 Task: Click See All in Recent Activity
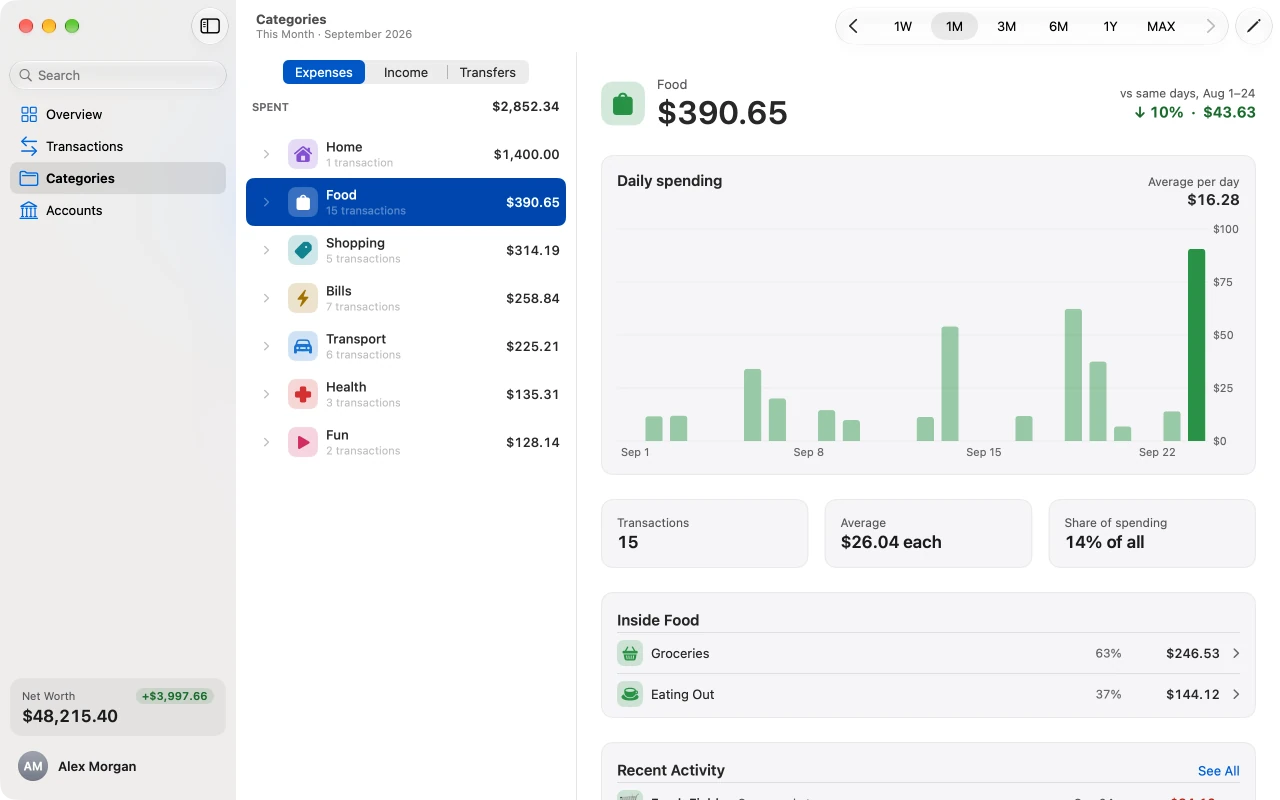[x=1218, y=771]
